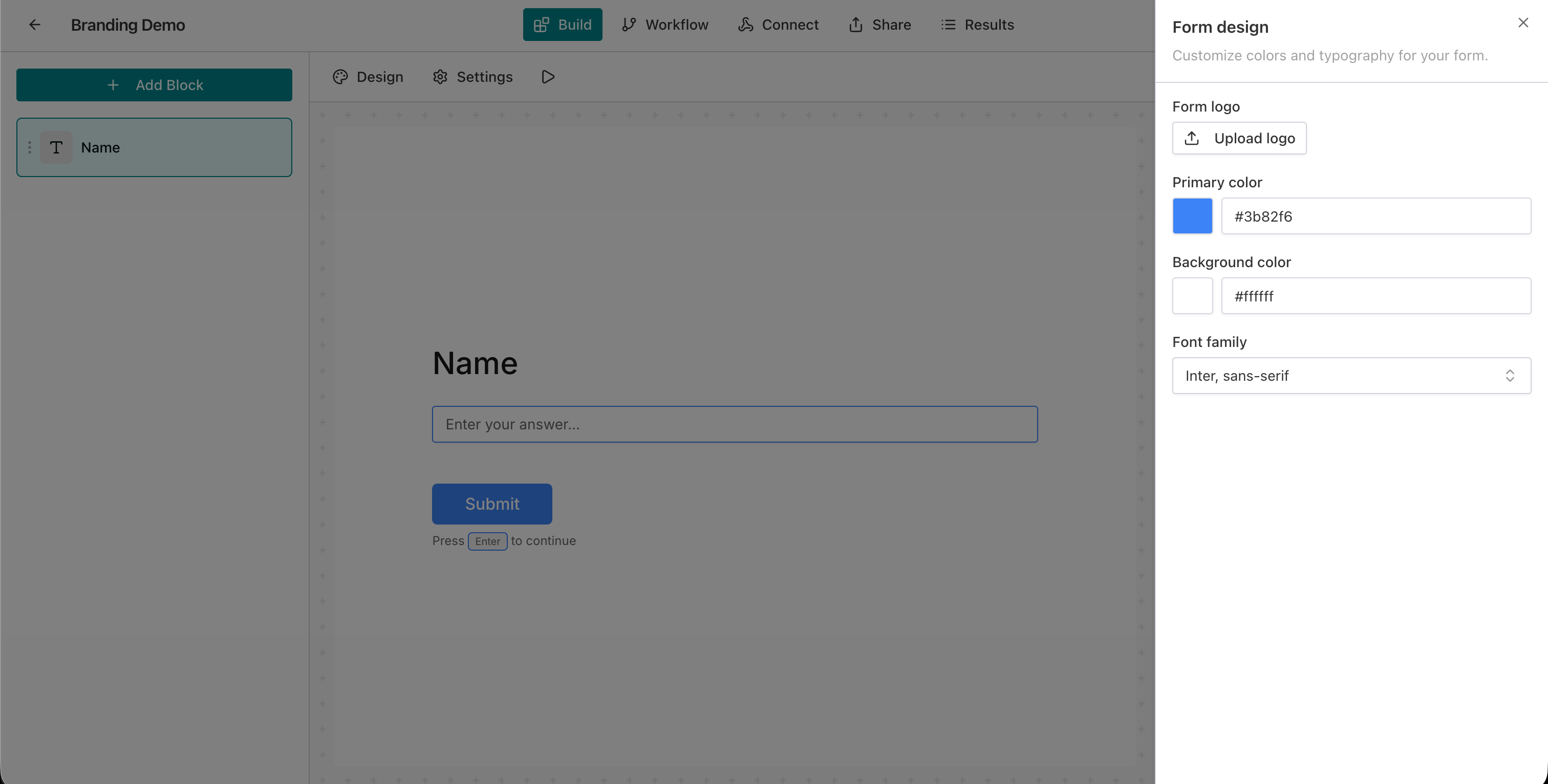This screenshot has height=784, width=1548.
Task: Open the Share panel icon
Action: (x=856, y=25)
